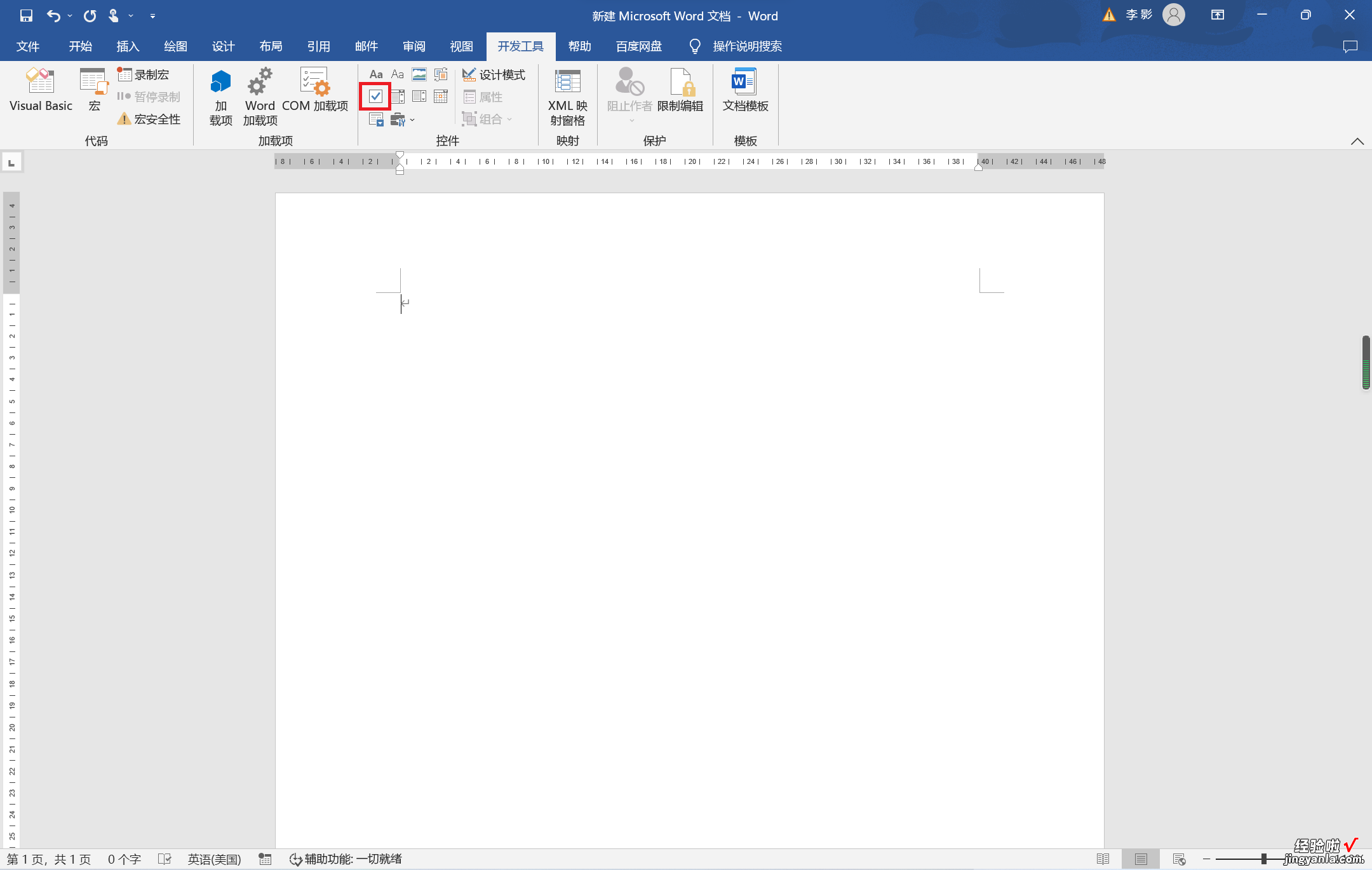Open the Visual Basic editor
1372x870 pixels.
pyautogui.click(x=41, y=91)
